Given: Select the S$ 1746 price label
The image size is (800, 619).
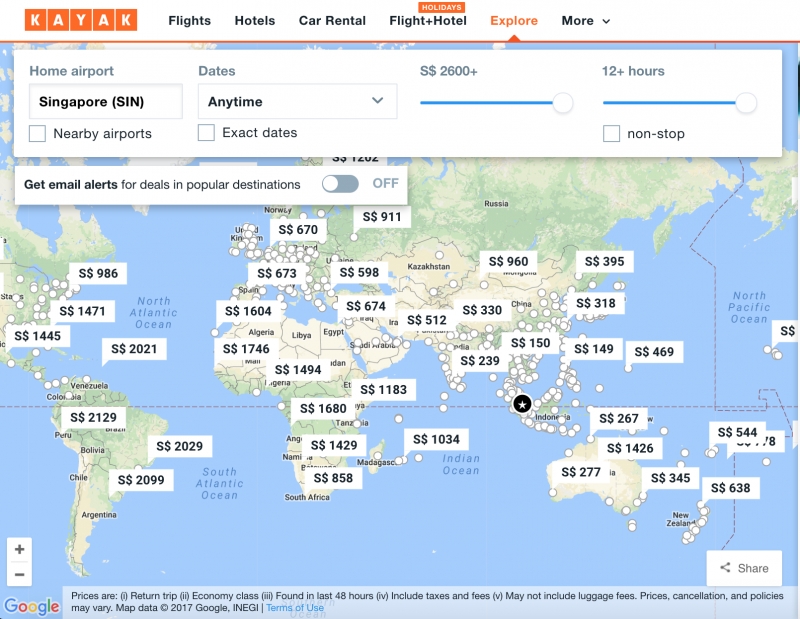Looking at the screenshot, I should point(246,349).
